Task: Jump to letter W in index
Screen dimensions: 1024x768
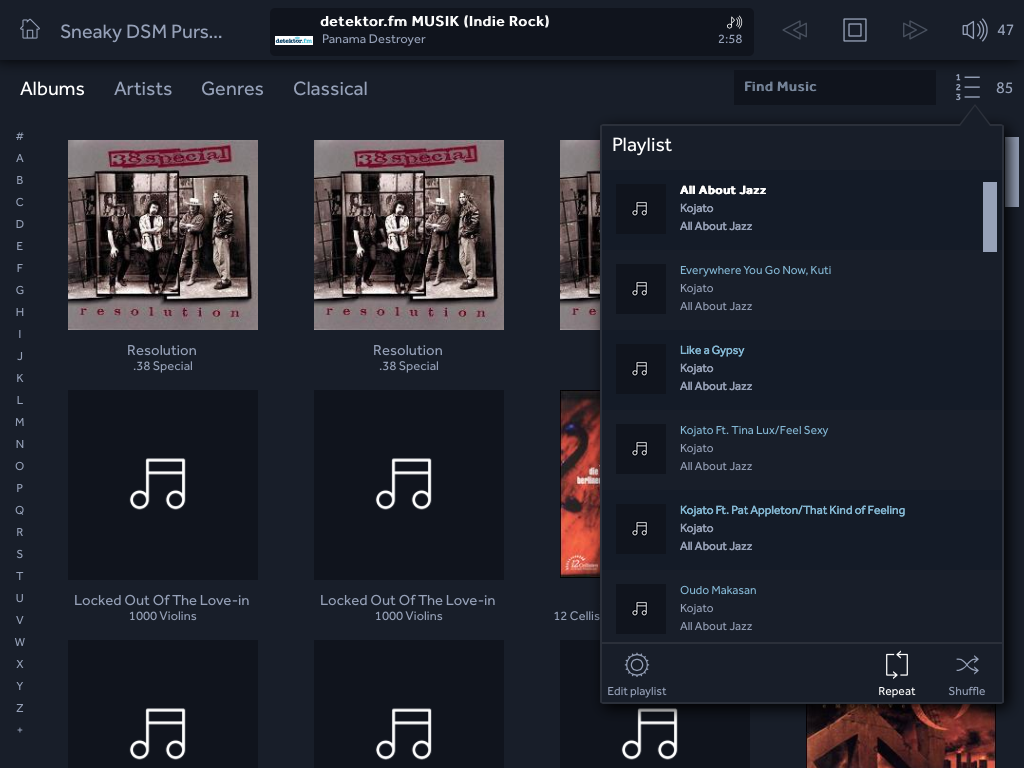Action: (20, 642)
